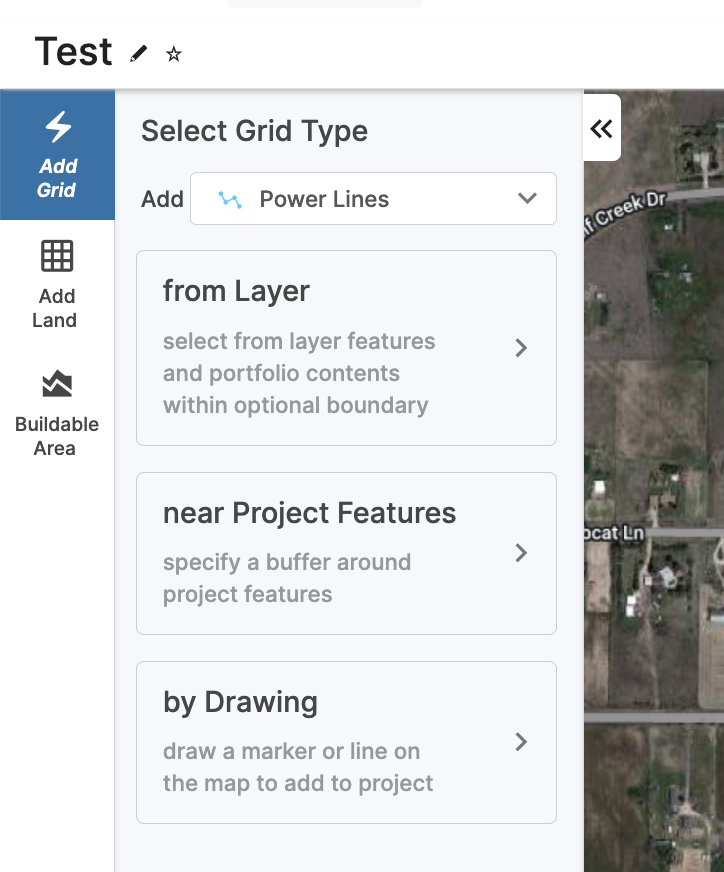Screen dimensions: 724x872
Task: Switch to the Buildable Area tab
Action: pos(57,412)
